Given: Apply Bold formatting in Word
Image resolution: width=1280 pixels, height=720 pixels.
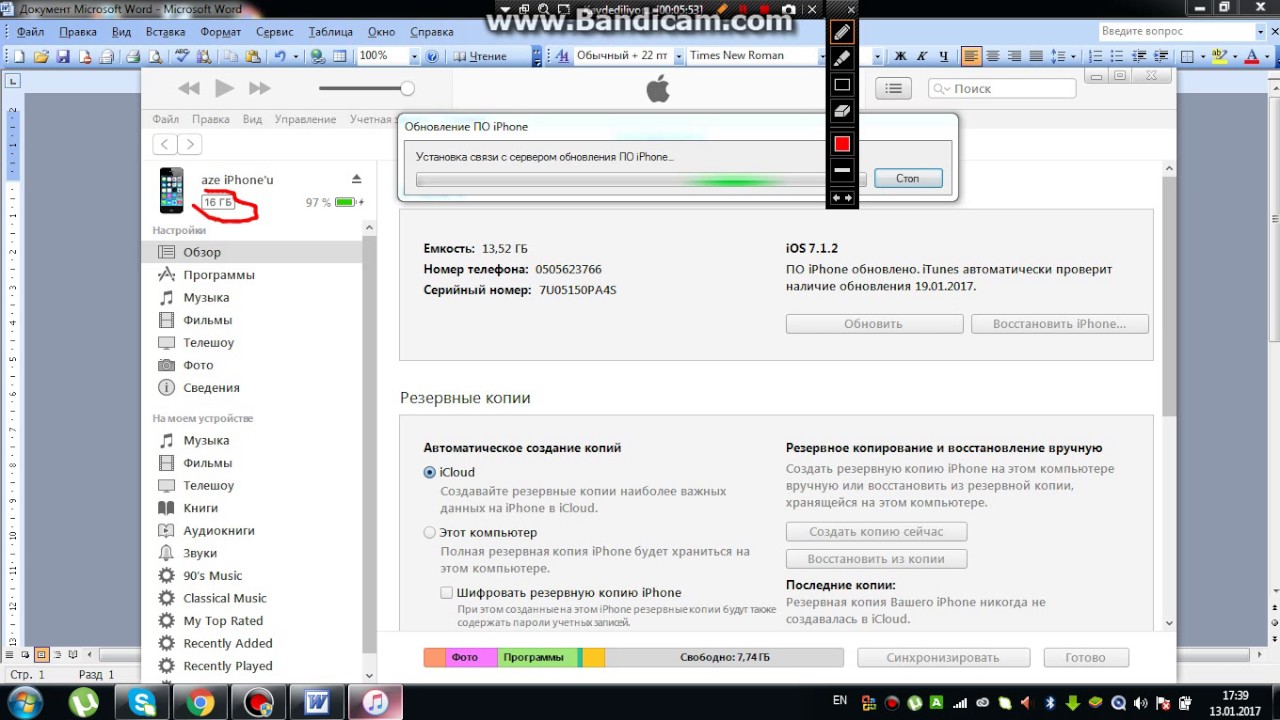Looking at the screenshot, I should point(900,56).
